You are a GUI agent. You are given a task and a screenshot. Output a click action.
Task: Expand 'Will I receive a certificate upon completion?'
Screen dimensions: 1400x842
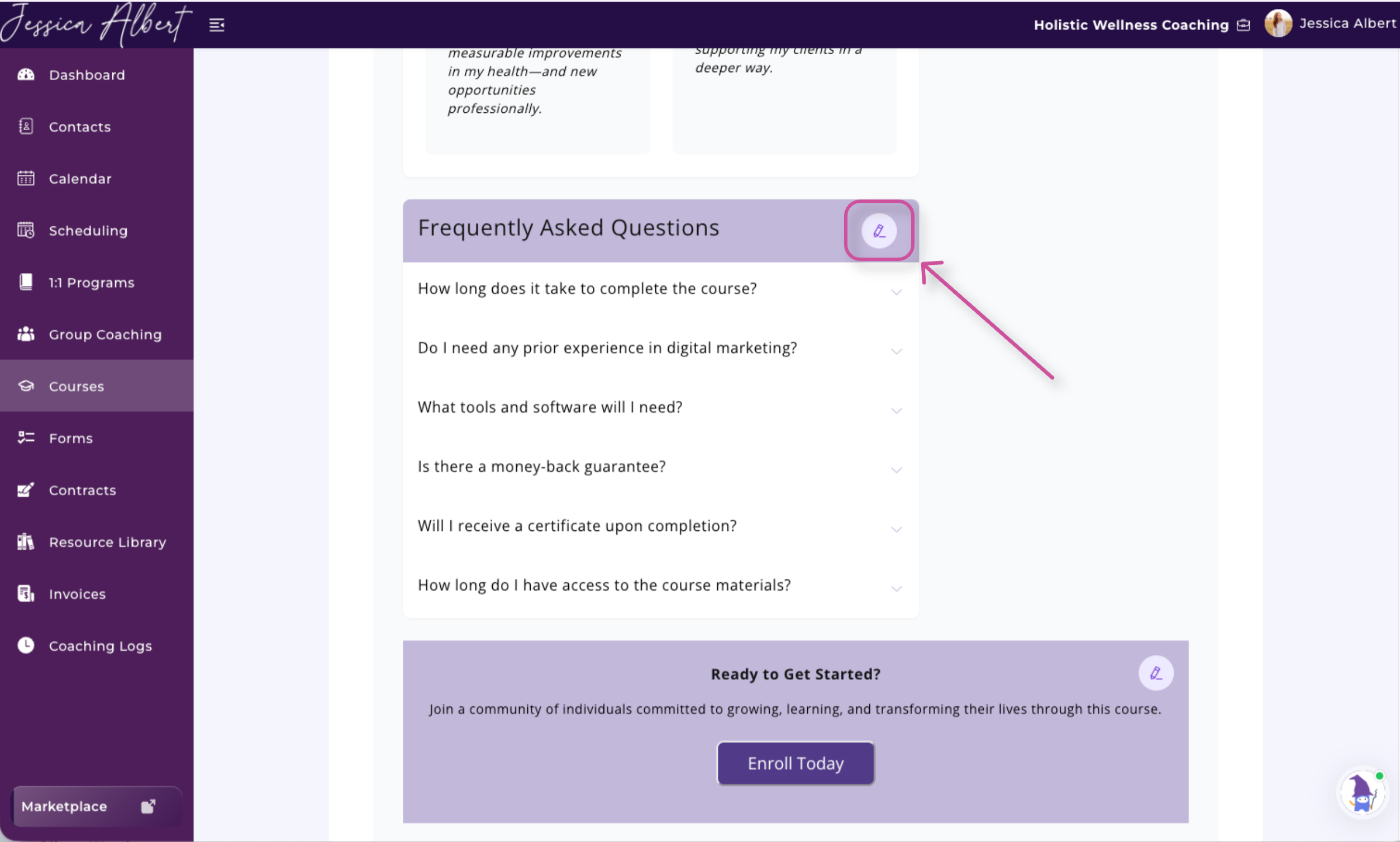[660, 526]
